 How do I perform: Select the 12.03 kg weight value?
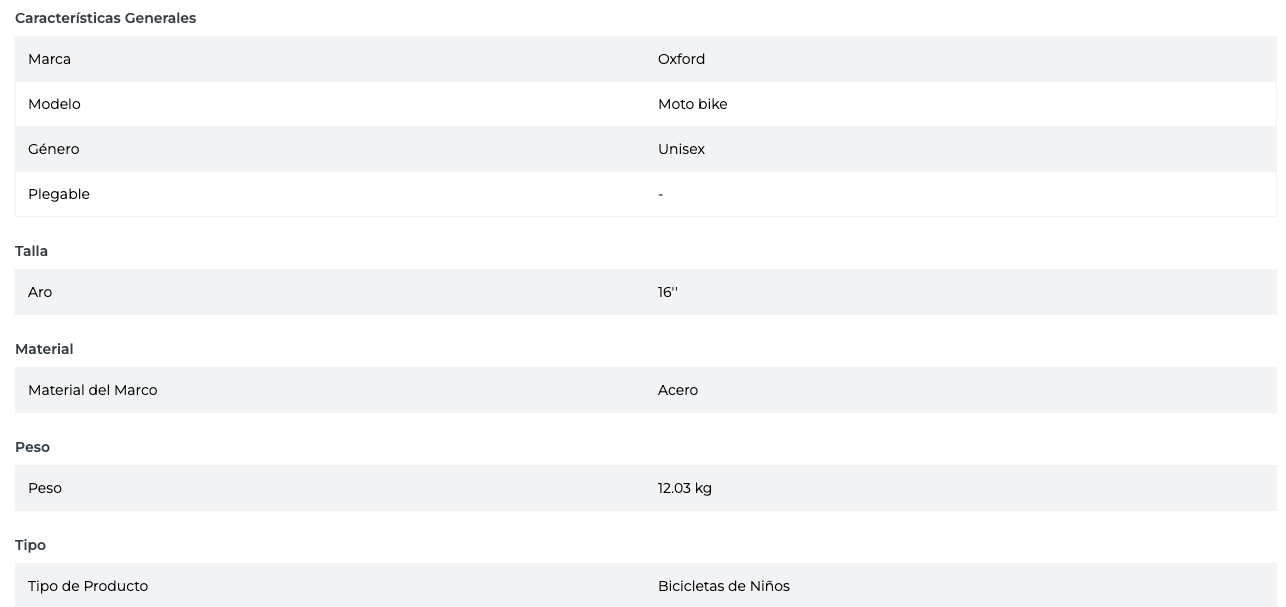684,488
